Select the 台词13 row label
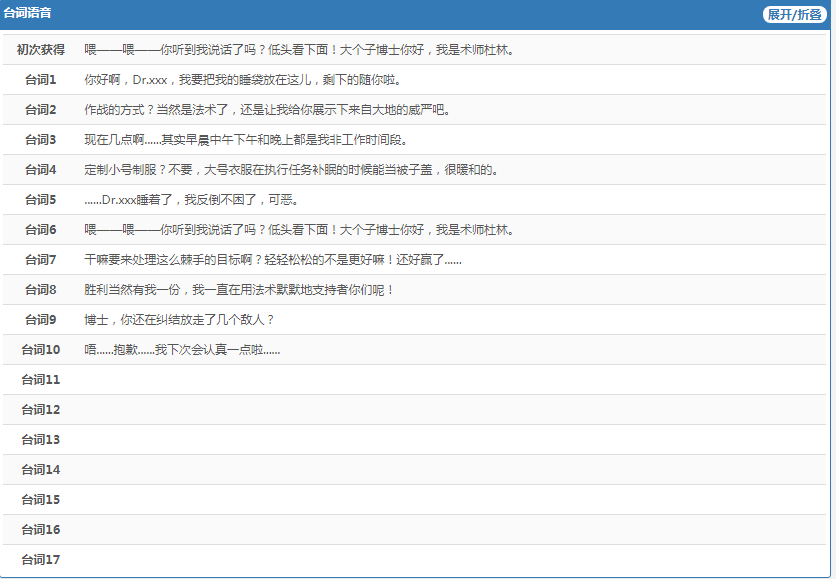 (x=41, y=440)
